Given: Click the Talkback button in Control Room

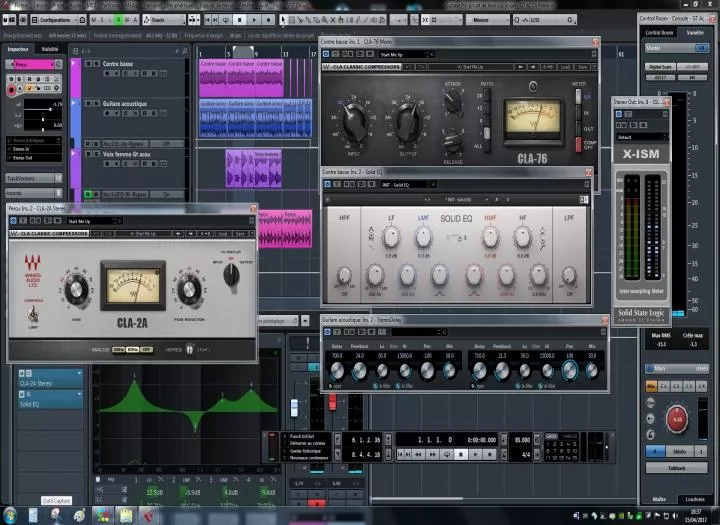Looking at the screenshot, I should click(x=676, y=468).
